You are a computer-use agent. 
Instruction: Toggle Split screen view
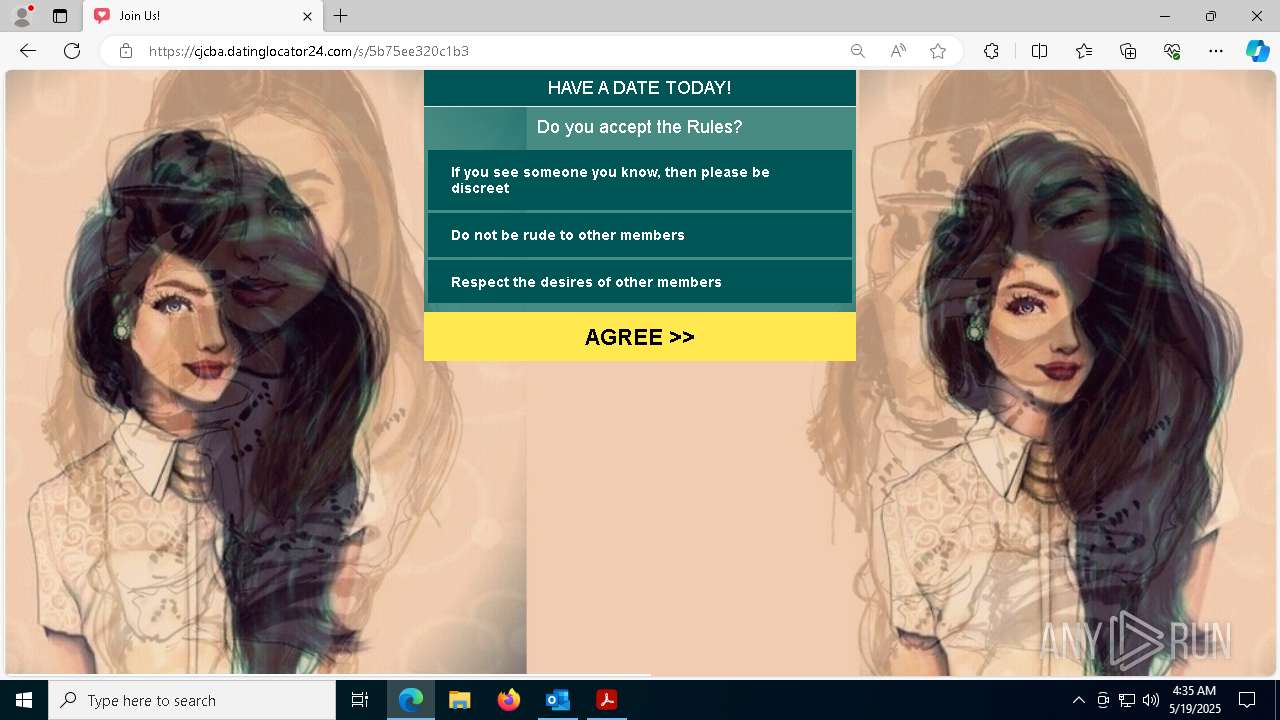click(x=1039, y=51)
